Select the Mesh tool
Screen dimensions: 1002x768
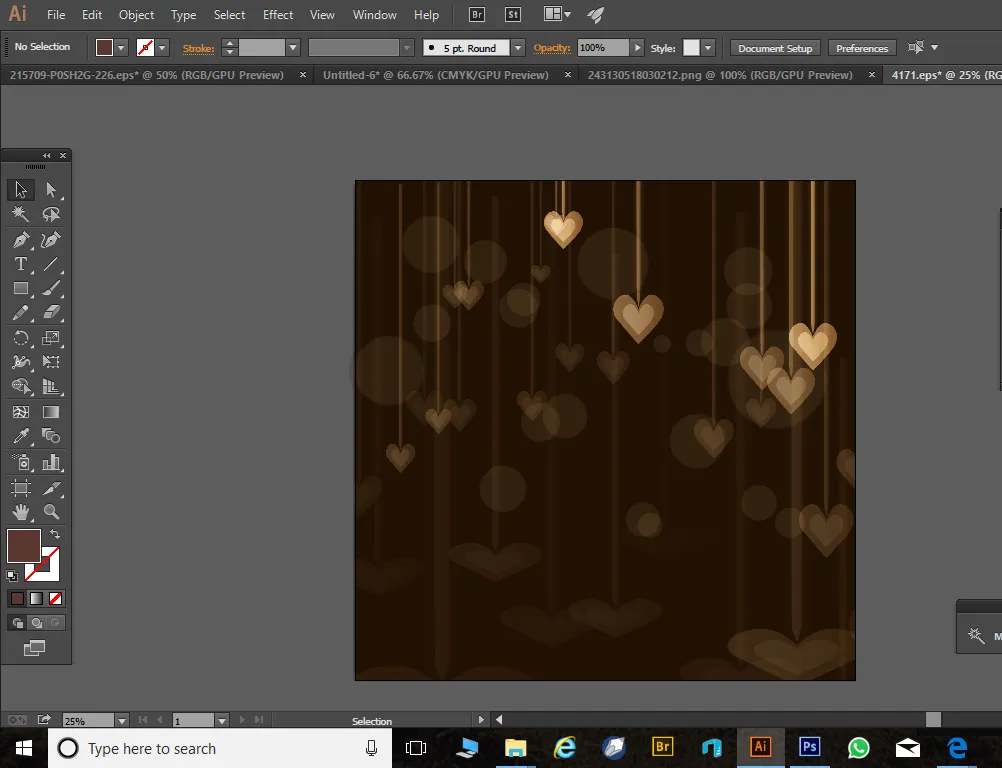[x=20, y=412]
